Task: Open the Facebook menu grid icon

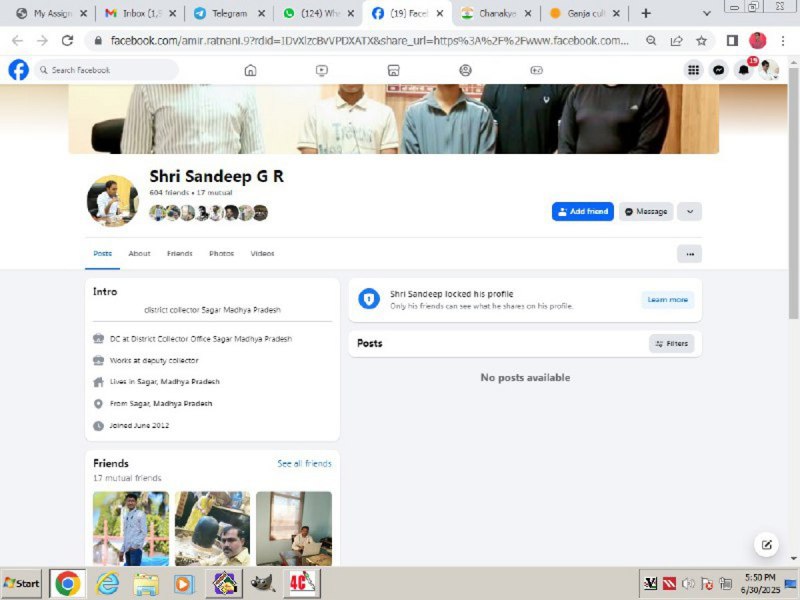Action: 693,70
